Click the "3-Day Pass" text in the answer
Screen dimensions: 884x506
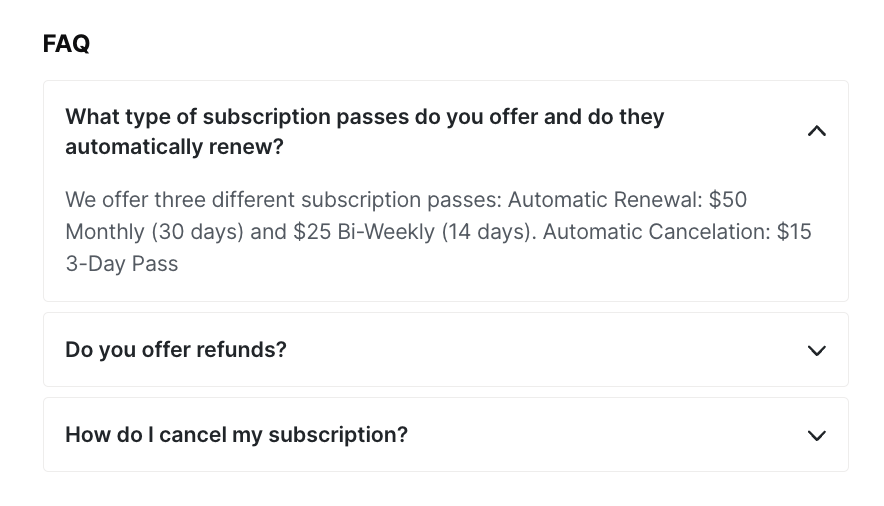coord(121,265)
